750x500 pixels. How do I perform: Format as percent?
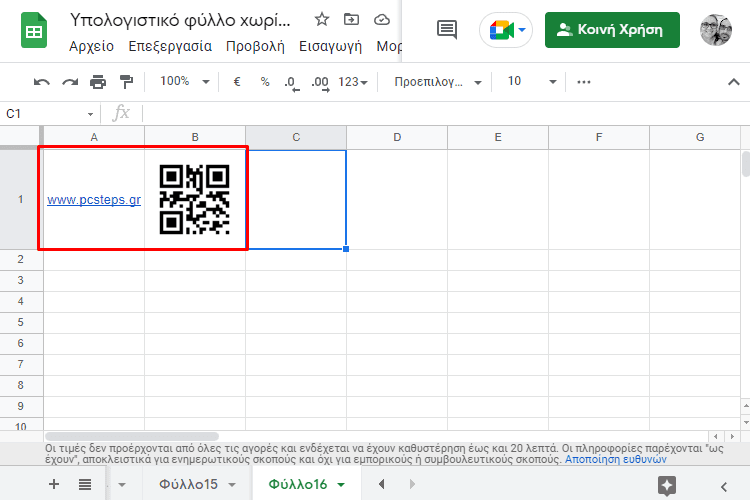[265, 82]
